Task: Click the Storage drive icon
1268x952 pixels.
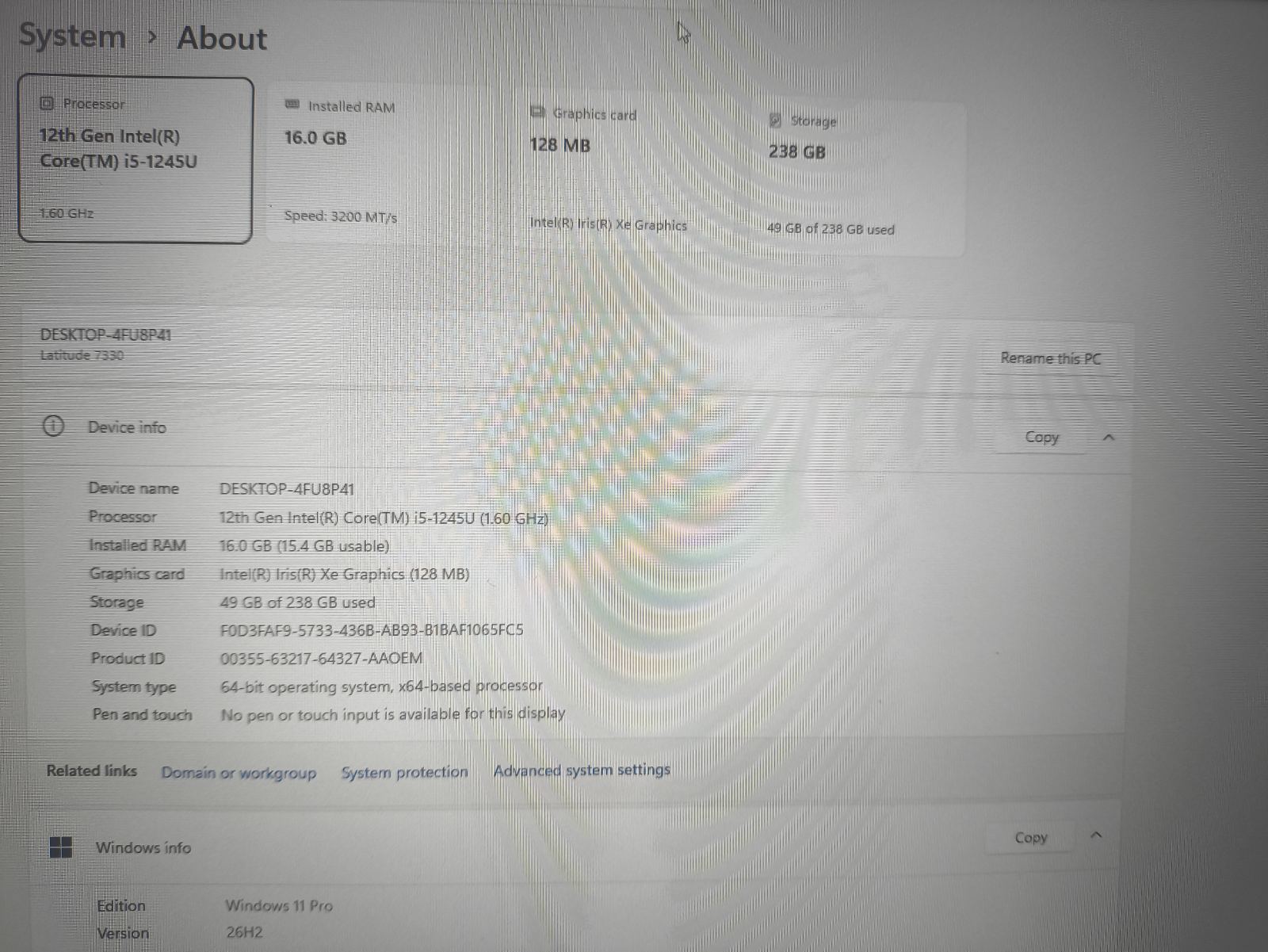Action: coord(775,120)
